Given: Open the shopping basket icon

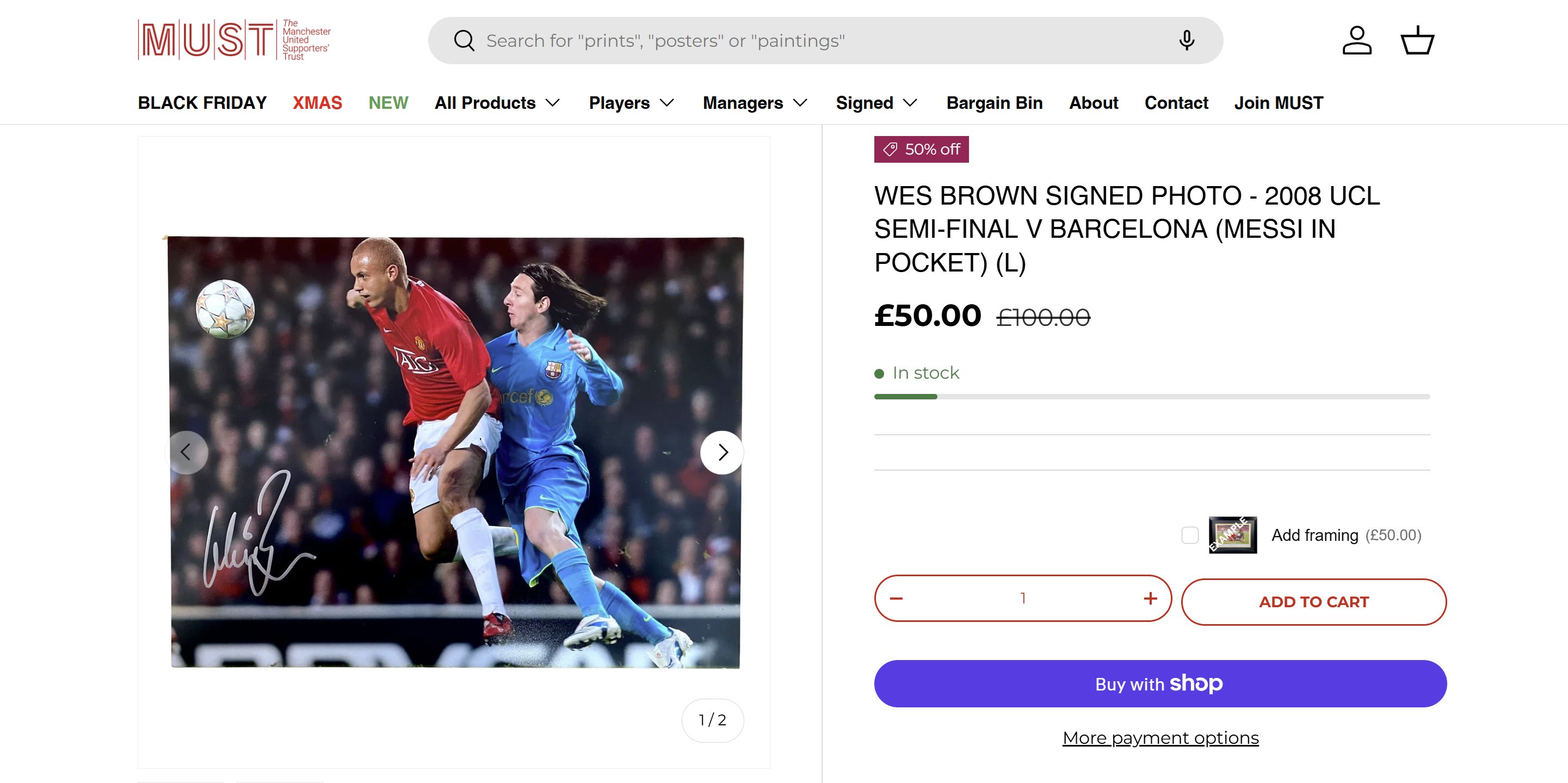Looking at the screenshot, I should [x=1418, y=40].
